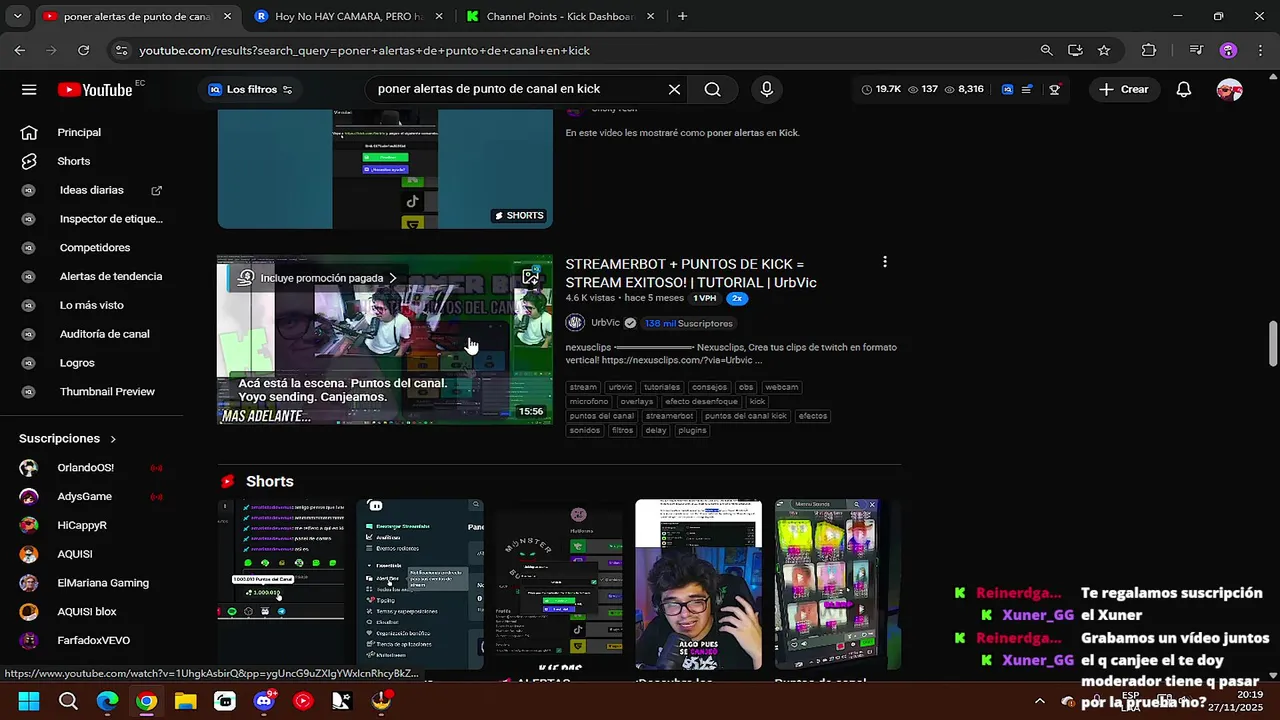Open the top SHORTS thumbnail

(385, 169)
